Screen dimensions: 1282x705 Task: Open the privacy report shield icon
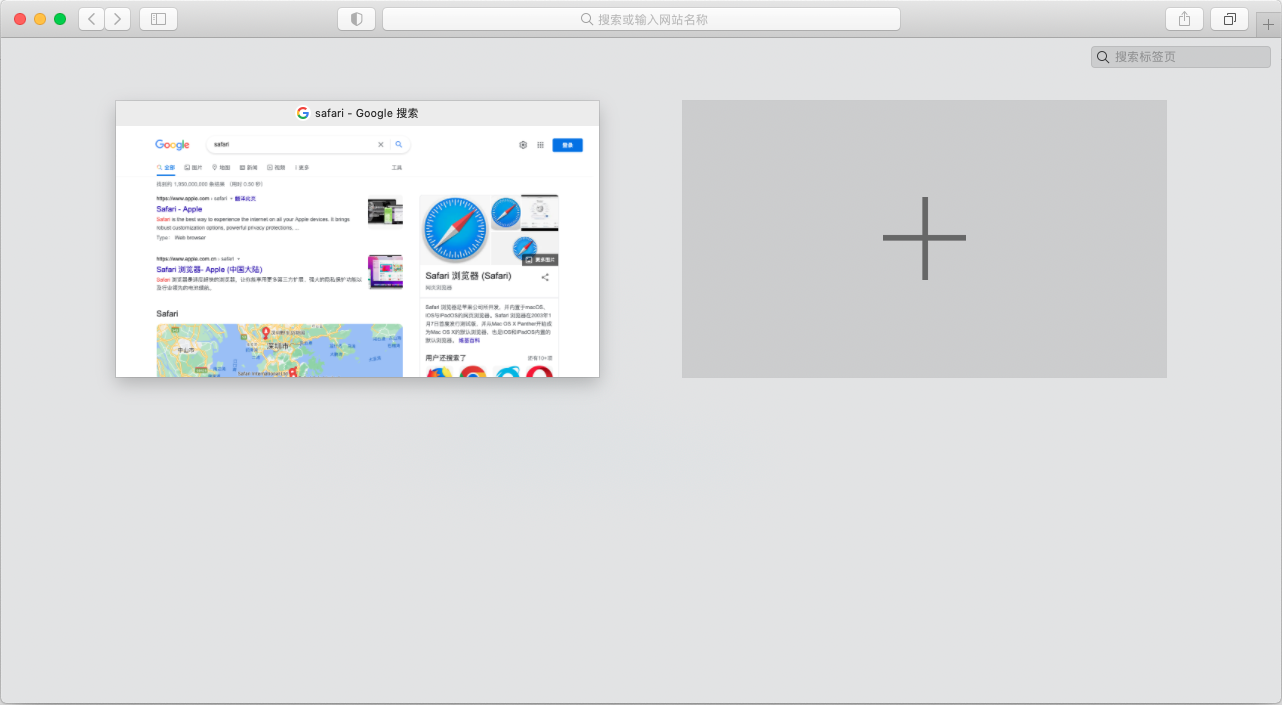pyautogui.click(x=356, y=19)
